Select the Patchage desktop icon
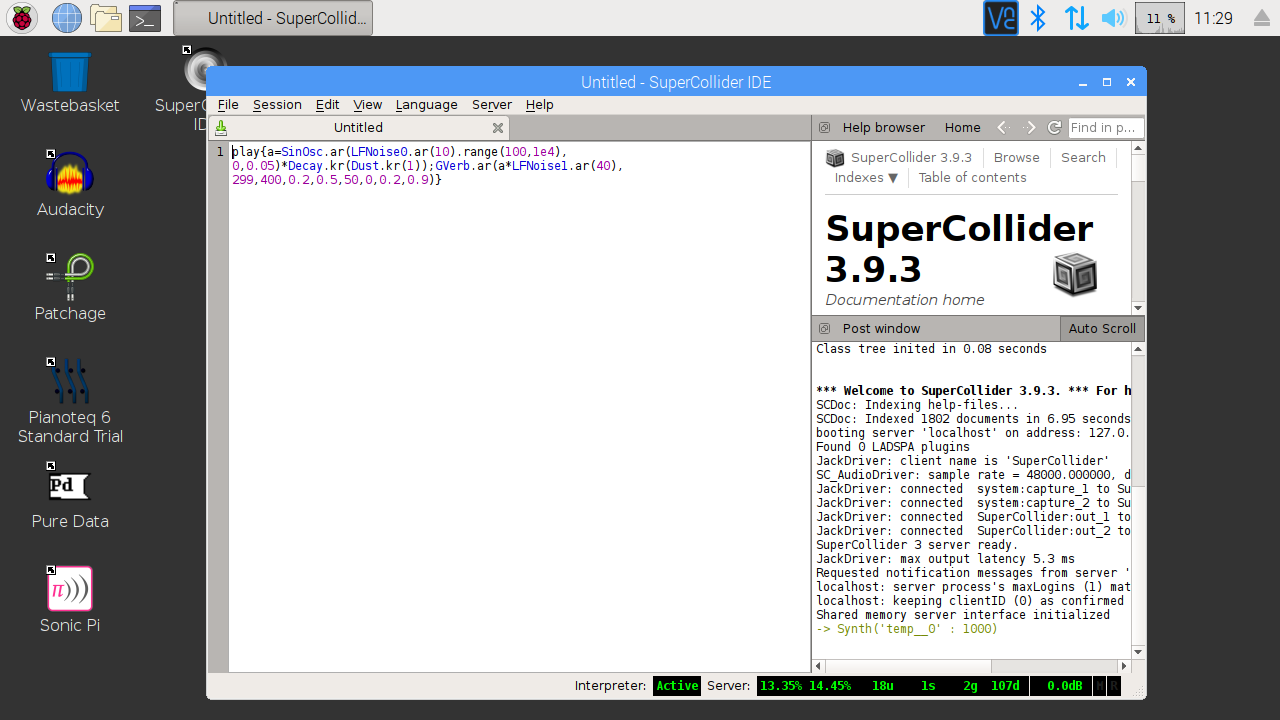Image resolution: width=1280 pixels, height=720 pixels. [x=70, y=288]
